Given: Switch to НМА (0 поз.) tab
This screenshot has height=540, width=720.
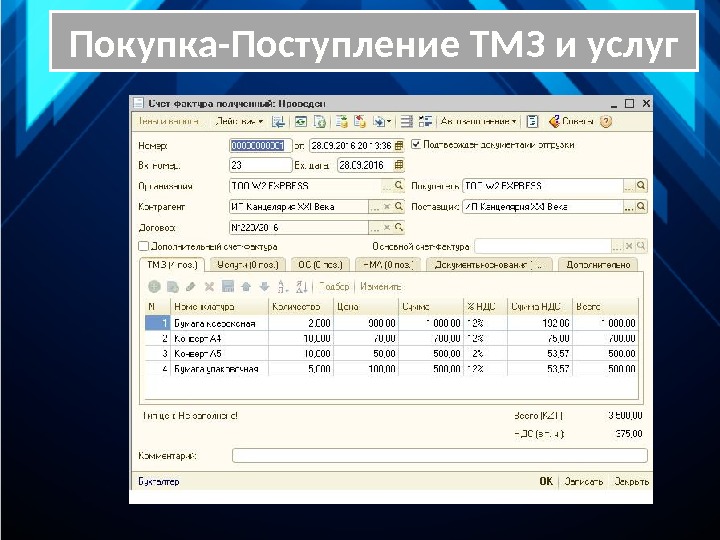Looking at the screenshot, I should pos(388,265).
